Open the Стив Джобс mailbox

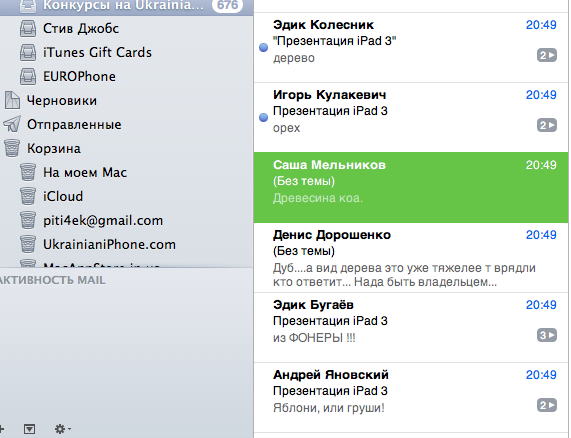click(126, 28)
